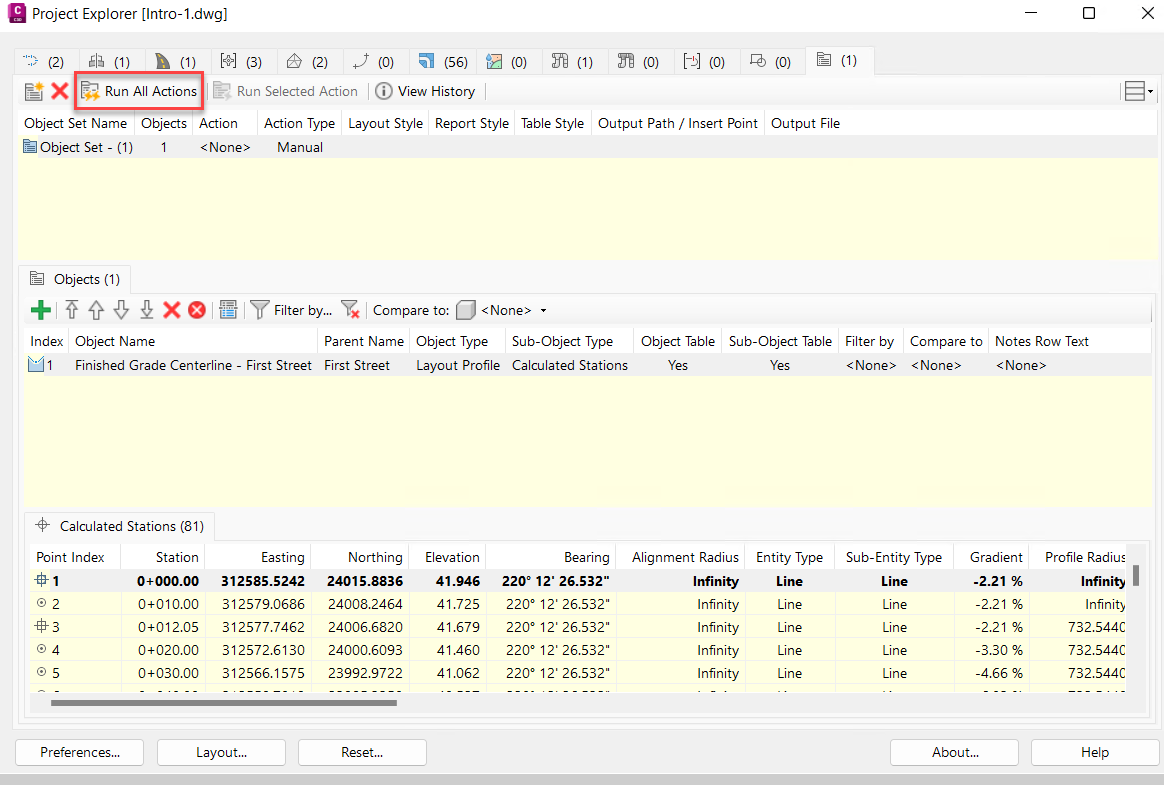Screen dimensions: 1164x785
Task: Clear filter with the funnel-X icon
Action: pyautogui.click(x=350, y=310)
